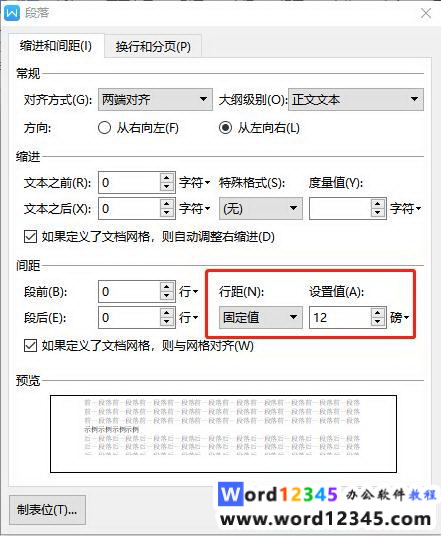The image size is (441, 536).
Task: Open the 行距 dropdown showing 固定值
Action: click(260, 318)
